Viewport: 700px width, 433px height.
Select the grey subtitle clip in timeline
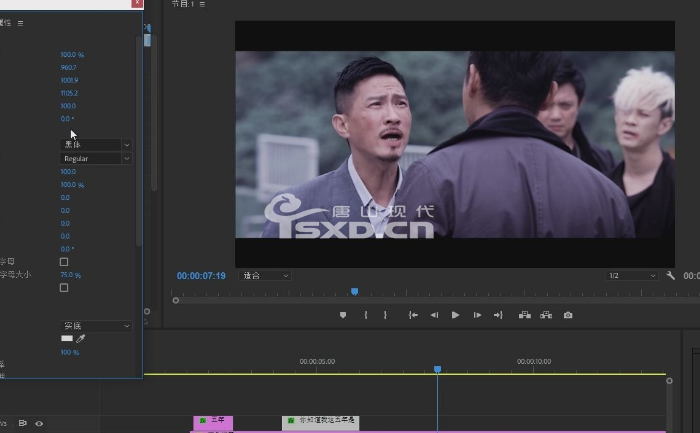(x=321, y=422)
